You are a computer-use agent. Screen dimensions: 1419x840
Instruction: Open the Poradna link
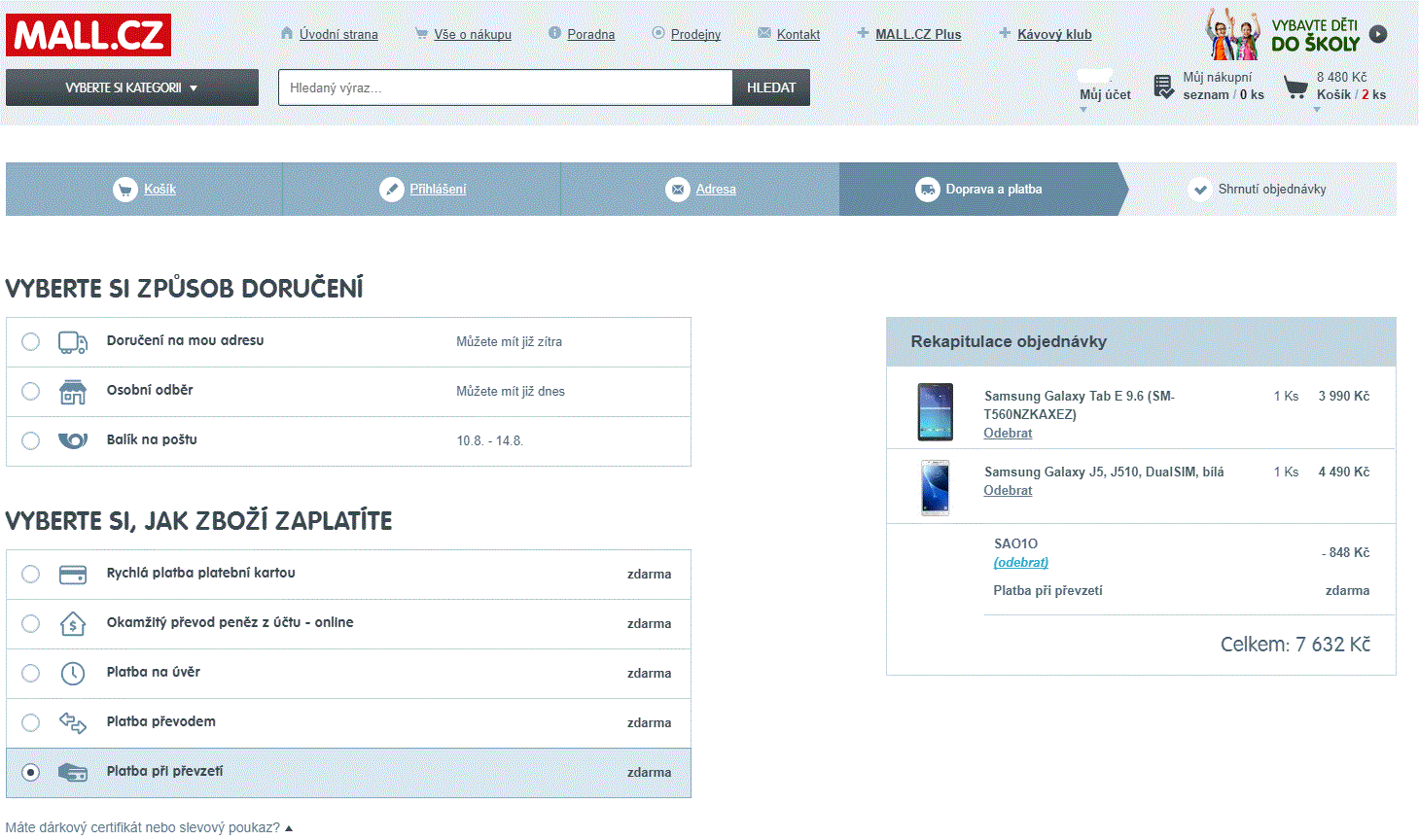click(x=590, y=34)
